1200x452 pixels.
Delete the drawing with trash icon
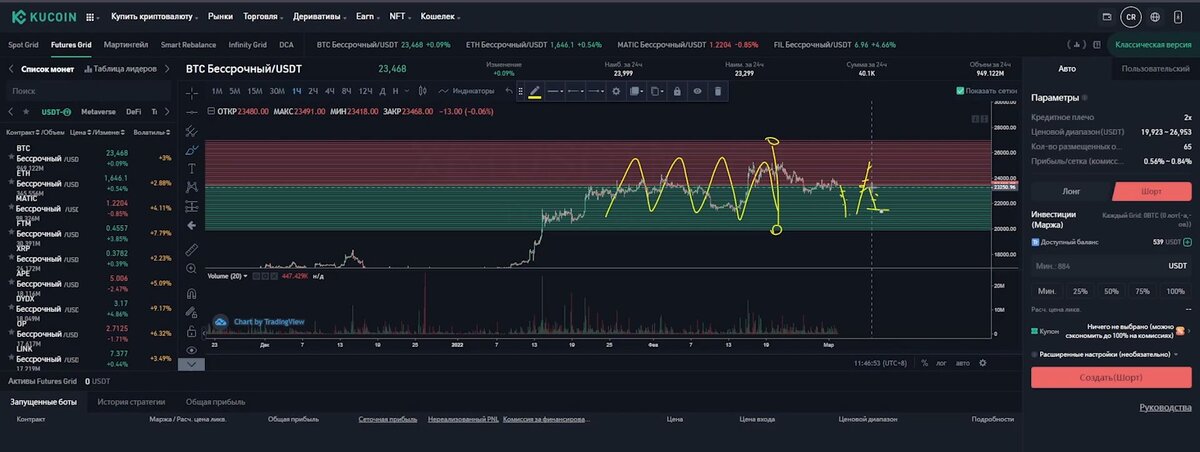pyautogui.click(x=717, y=91)
